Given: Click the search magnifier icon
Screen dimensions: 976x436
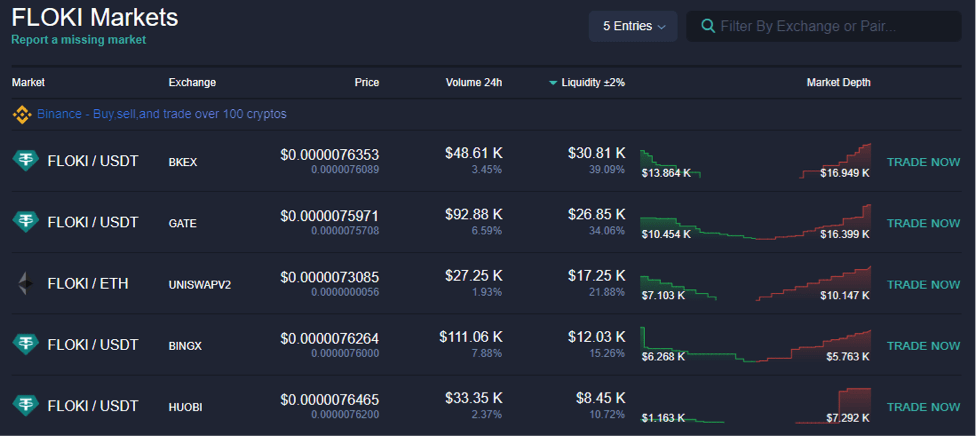Looking at the screenshot, I should click(x=708, y=26).
